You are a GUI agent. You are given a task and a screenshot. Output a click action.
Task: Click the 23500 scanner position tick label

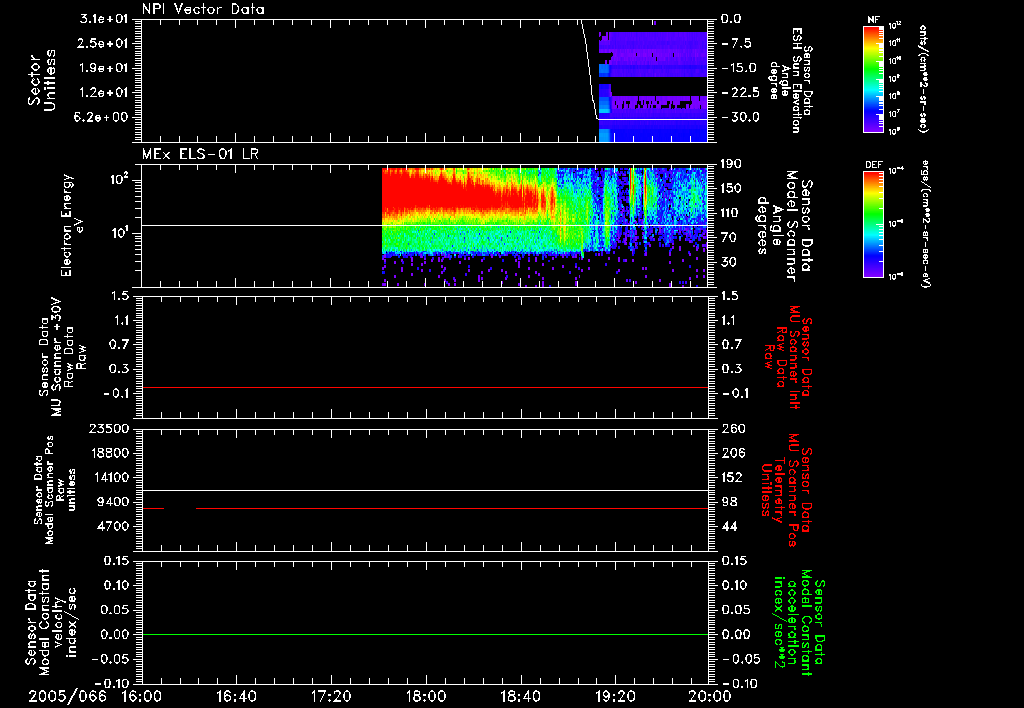point(110,428)
